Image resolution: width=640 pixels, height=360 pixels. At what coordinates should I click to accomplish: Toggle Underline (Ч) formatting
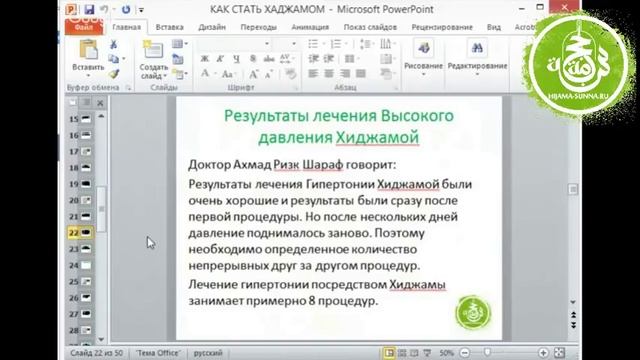pos(236,59)
